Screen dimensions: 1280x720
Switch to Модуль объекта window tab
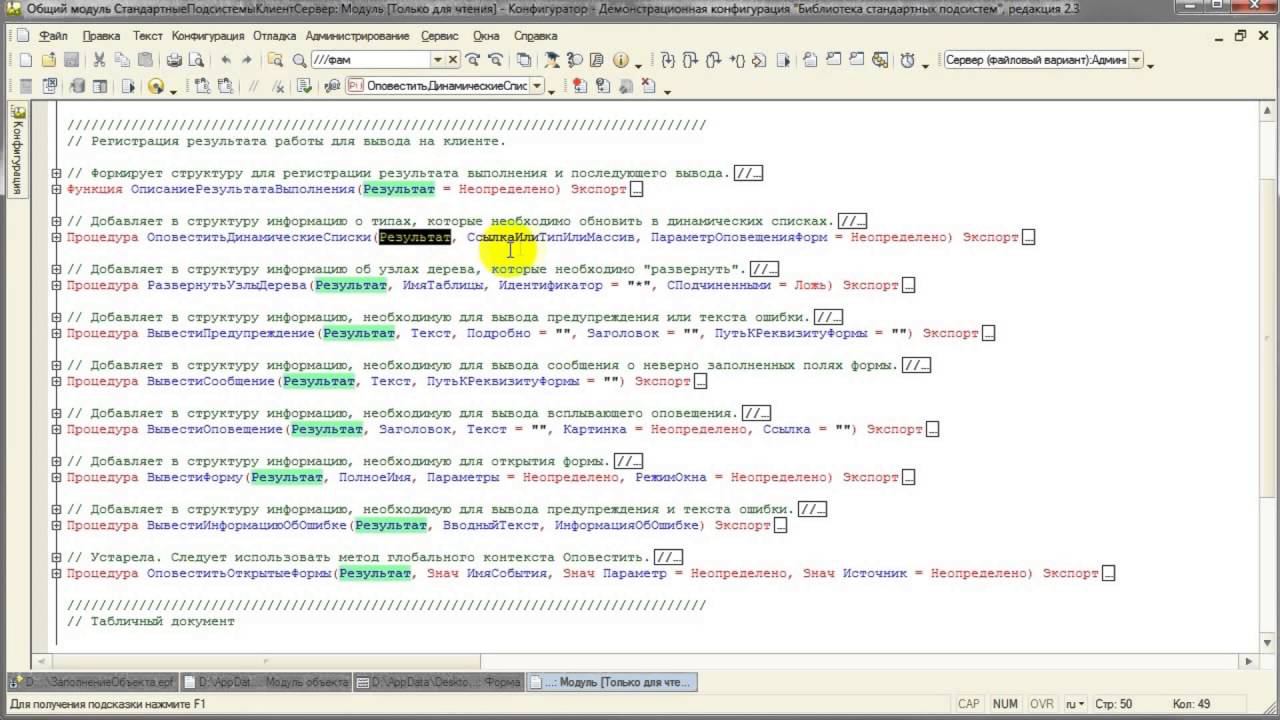[265, 682]
